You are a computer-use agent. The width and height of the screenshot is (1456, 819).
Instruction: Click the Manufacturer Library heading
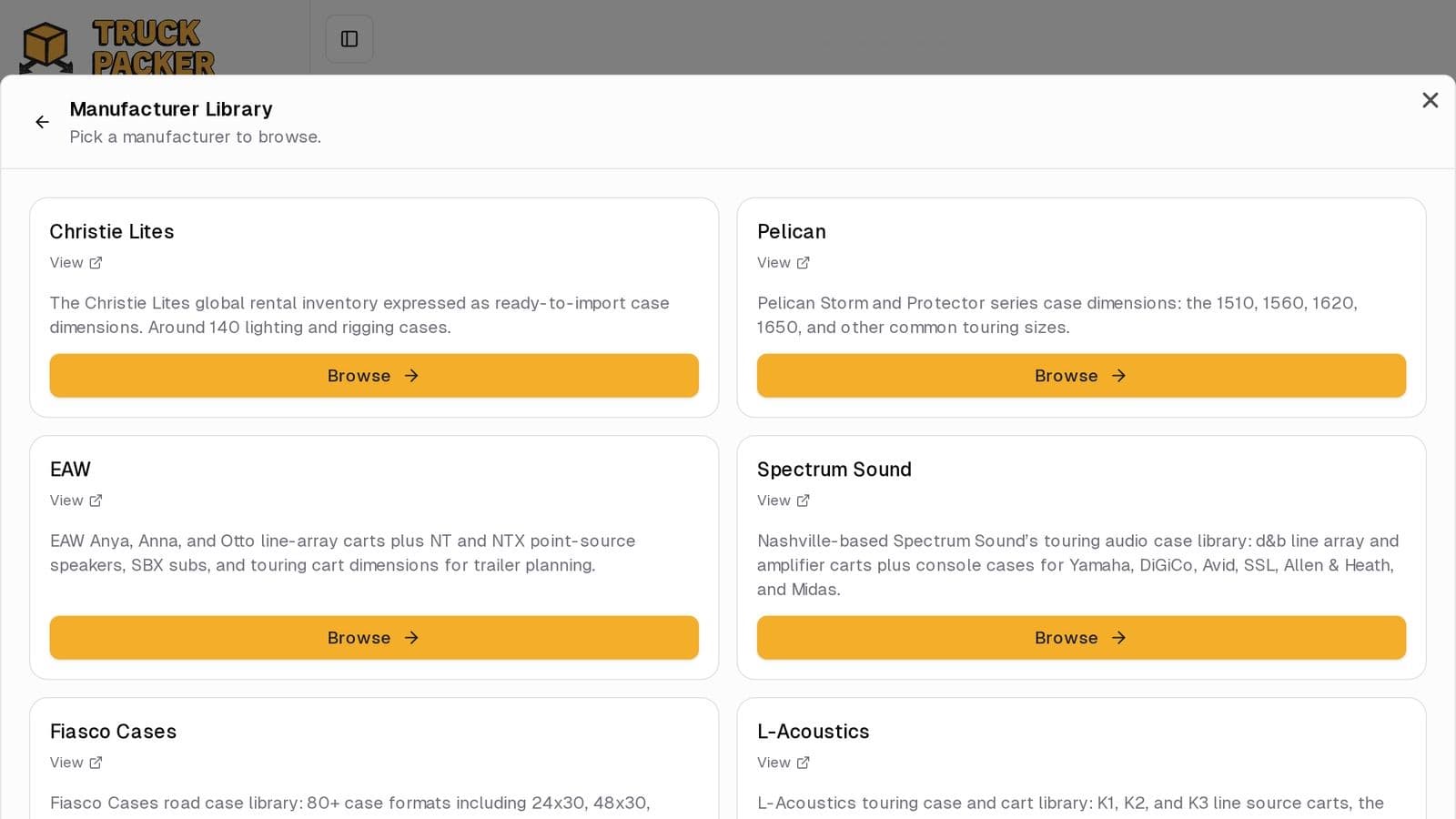click(171, 109)
